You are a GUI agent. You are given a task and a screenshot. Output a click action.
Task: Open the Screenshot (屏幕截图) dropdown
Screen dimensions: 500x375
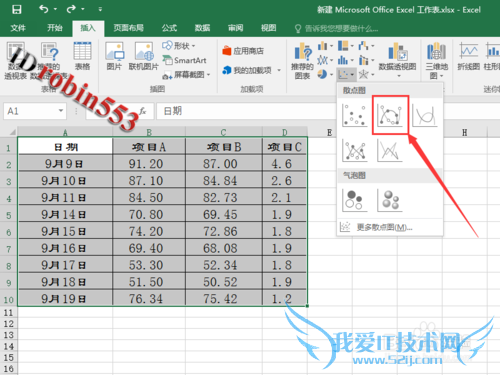coord(186,75)
